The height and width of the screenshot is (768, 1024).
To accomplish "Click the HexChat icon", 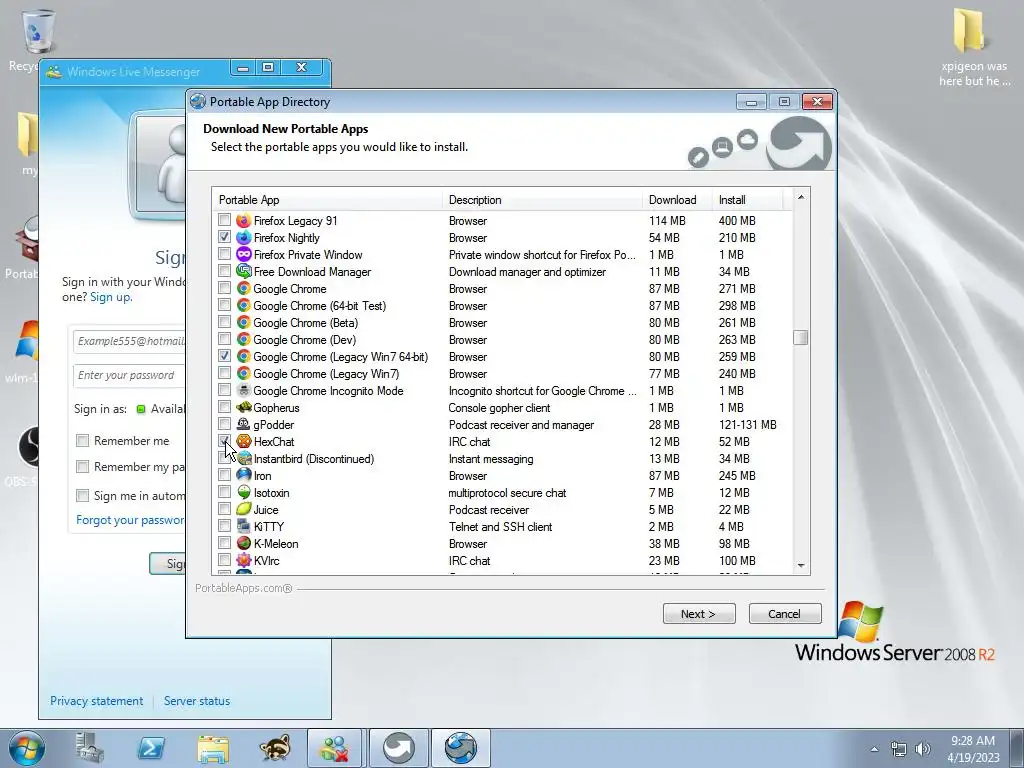I will 244,441.
